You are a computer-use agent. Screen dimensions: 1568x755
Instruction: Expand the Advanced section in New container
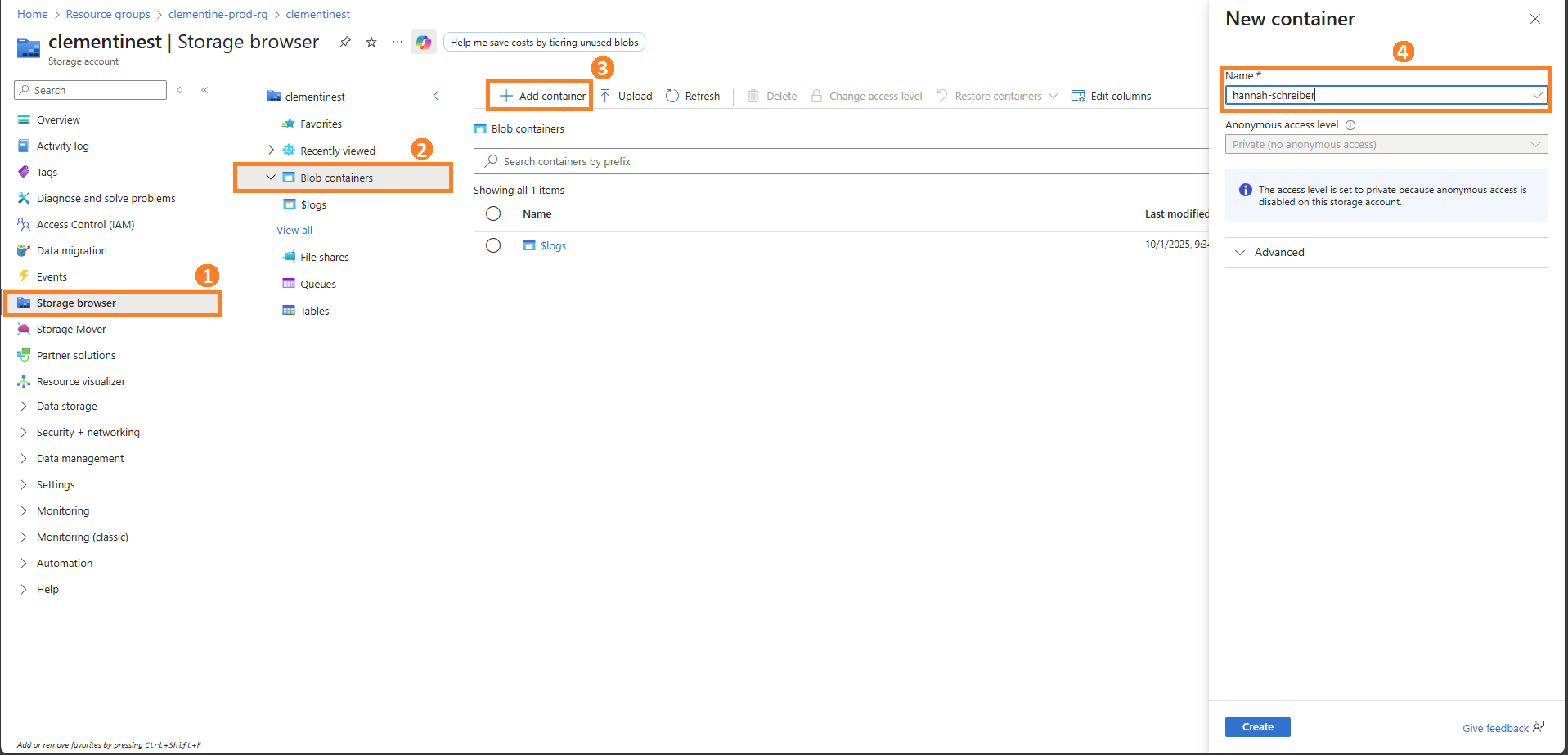[x=1386, y=252]
